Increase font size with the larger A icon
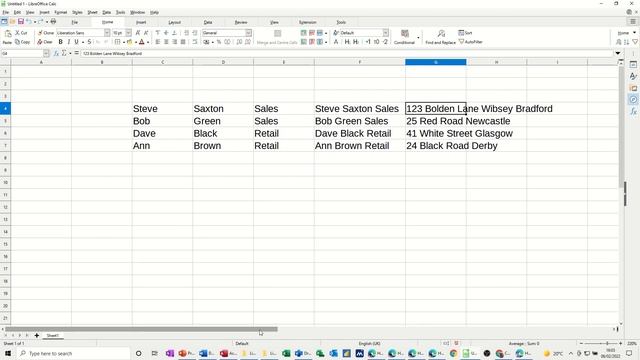The height and width of the screenshot is (360, 640). 138,33
